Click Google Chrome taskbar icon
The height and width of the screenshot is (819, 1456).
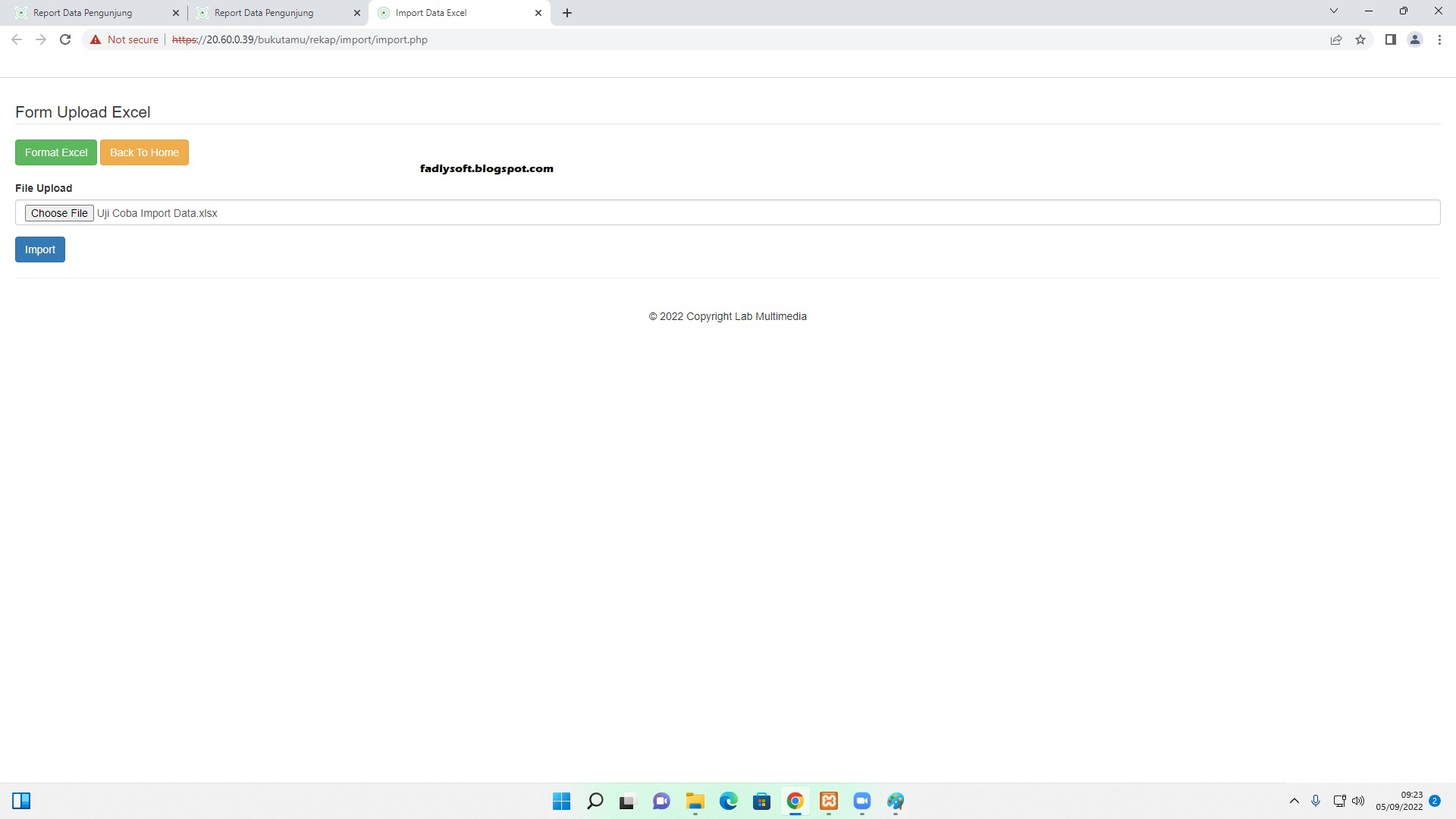pos(795,801)
